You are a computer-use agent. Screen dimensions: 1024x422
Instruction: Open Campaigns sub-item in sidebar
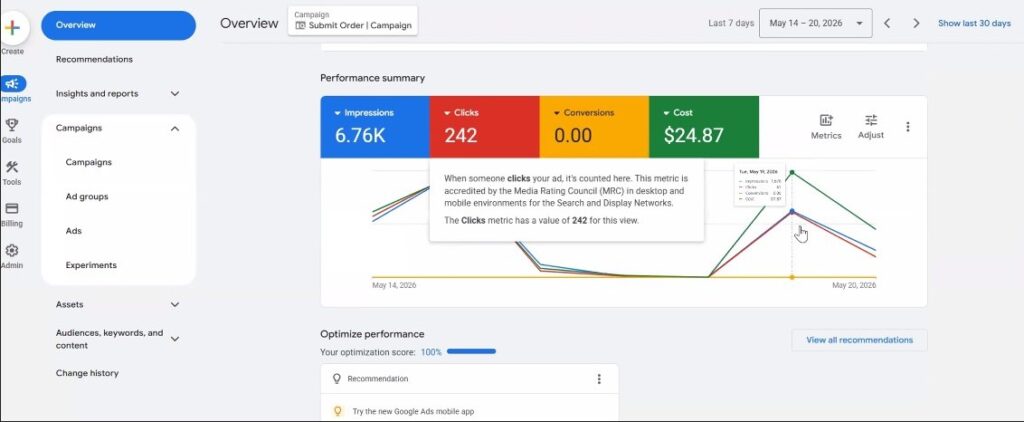click(x=88, y=163)
